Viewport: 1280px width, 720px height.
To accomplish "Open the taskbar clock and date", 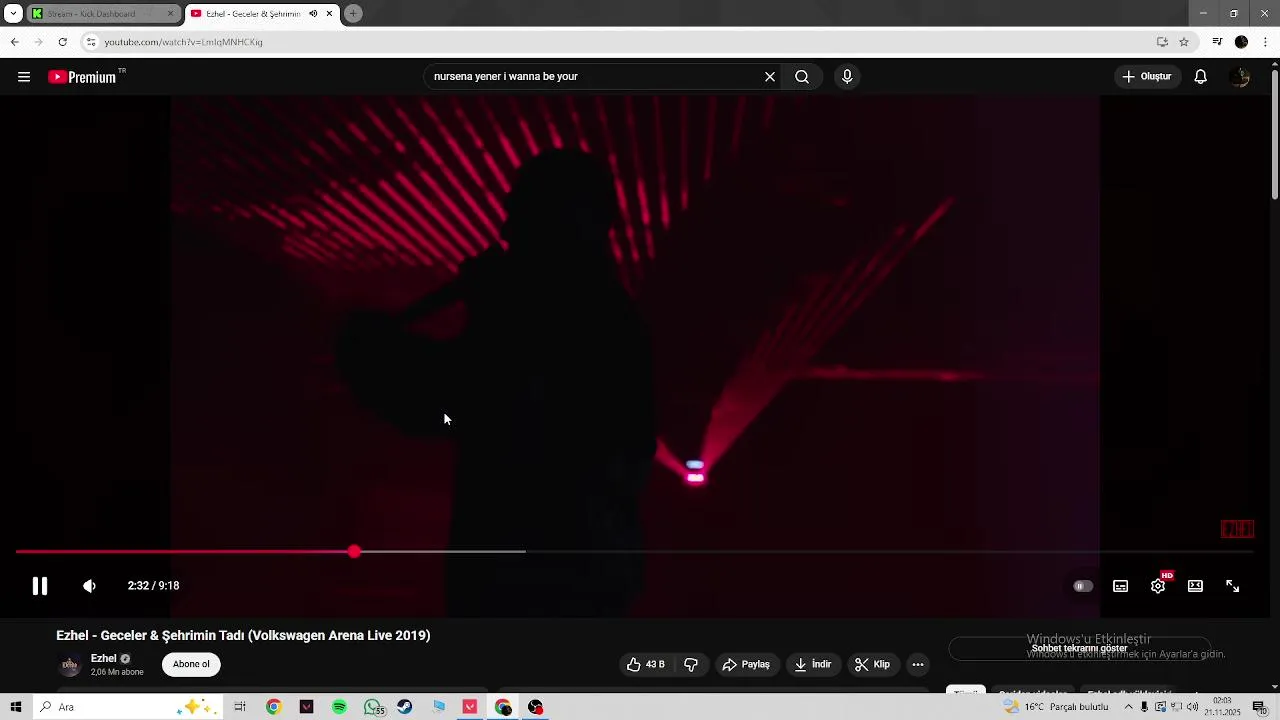I will coord(1222,707).
